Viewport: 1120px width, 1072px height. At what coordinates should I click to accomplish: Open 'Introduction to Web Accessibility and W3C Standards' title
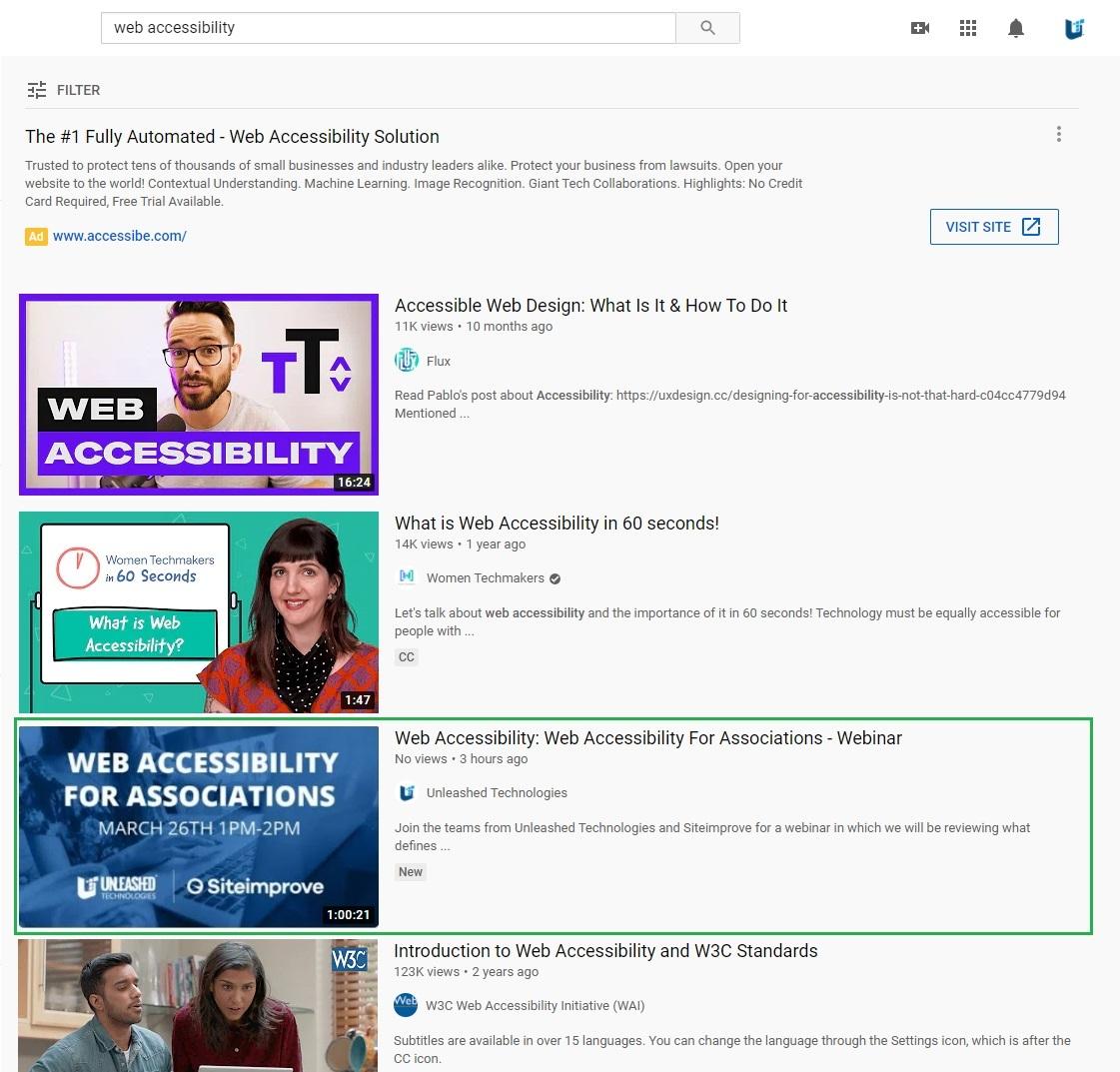(x=605, y=950)
